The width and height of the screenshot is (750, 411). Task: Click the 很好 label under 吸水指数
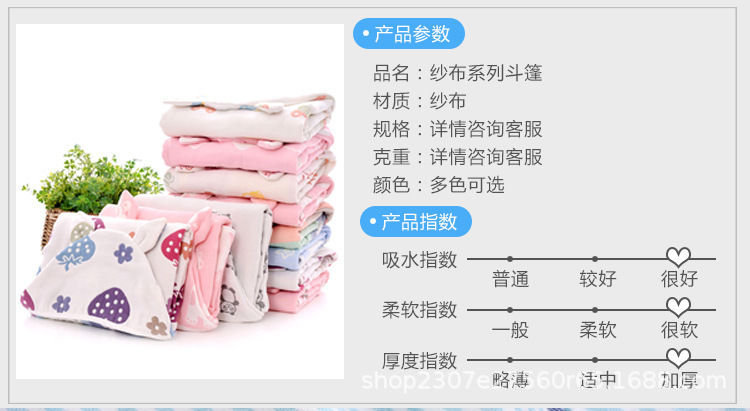pos(679,278)
